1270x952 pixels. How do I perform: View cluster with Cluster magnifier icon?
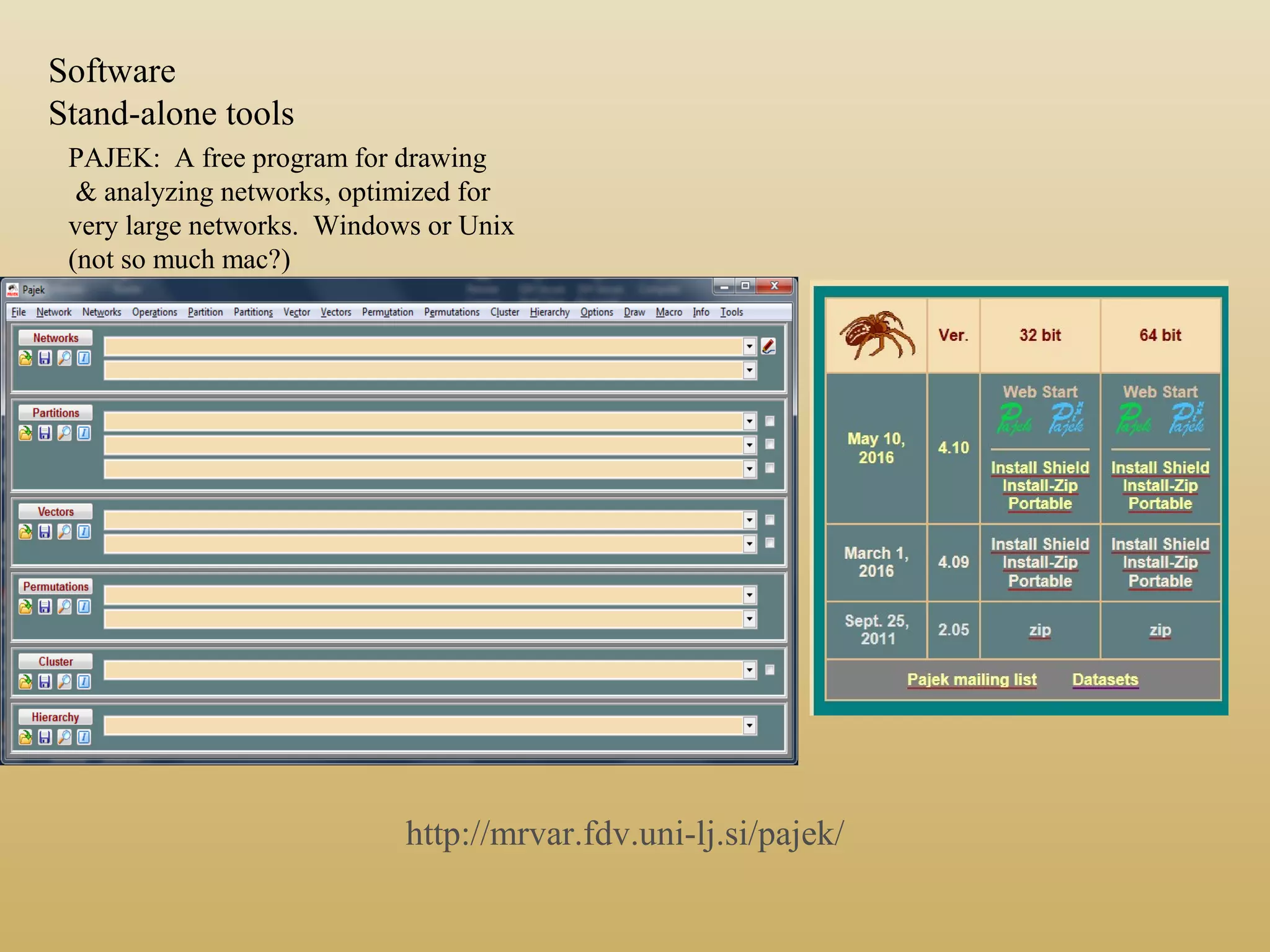coord(64,681)
